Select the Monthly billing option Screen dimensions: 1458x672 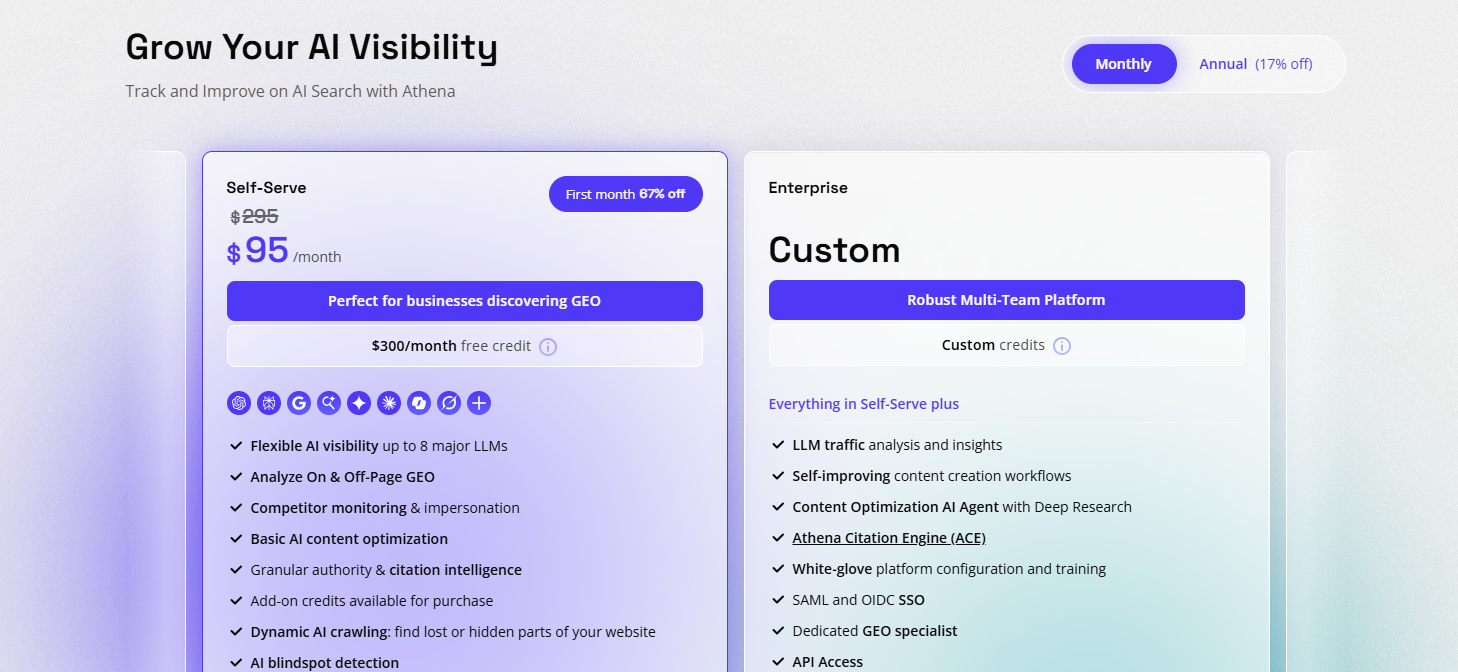[1123, 63]
